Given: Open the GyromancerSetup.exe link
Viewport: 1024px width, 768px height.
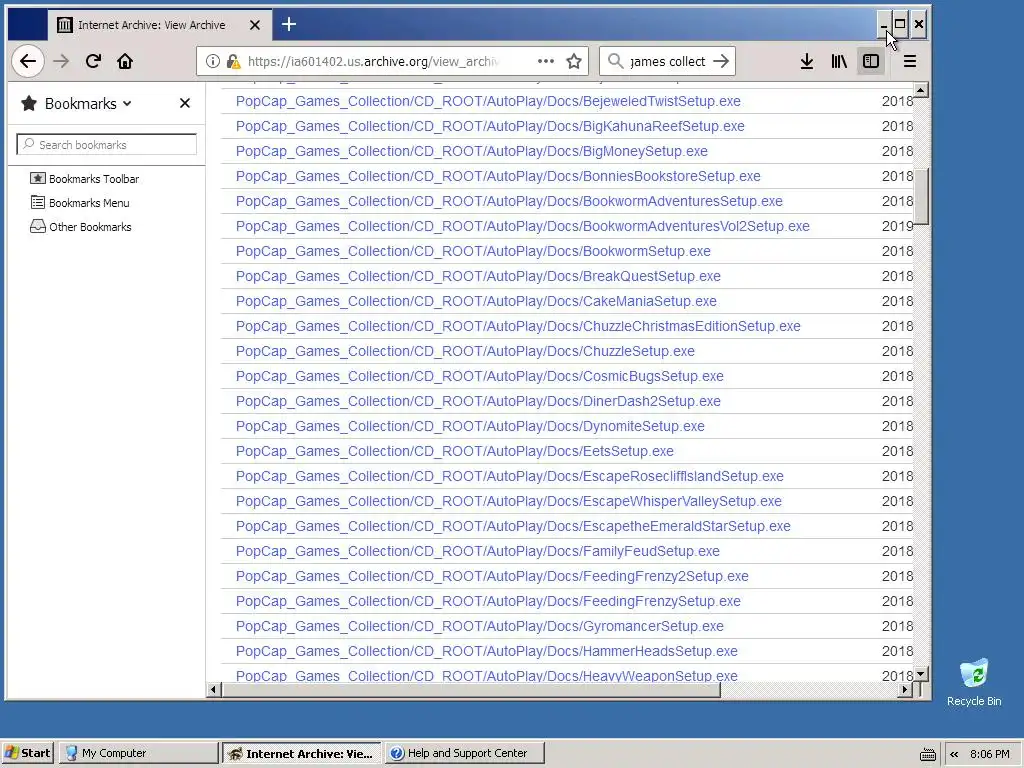Looking at the screenshot, I should [x=479, y=626].
